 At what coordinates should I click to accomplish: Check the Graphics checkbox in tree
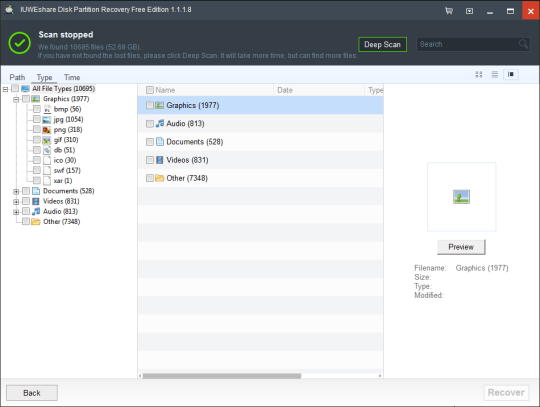pyautogui.click(x=26, y=99)
